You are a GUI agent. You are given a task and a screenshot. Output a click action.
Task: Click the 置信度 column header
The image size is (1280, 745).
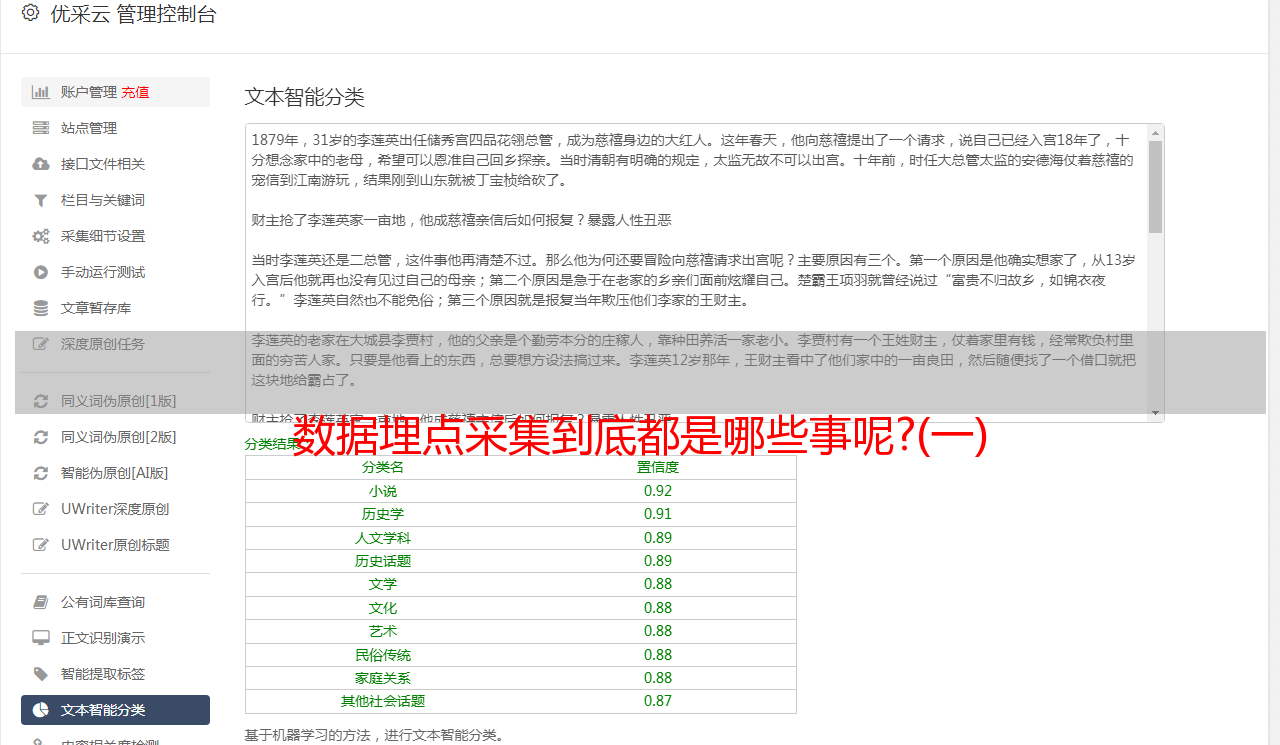[x=658, y=467]
